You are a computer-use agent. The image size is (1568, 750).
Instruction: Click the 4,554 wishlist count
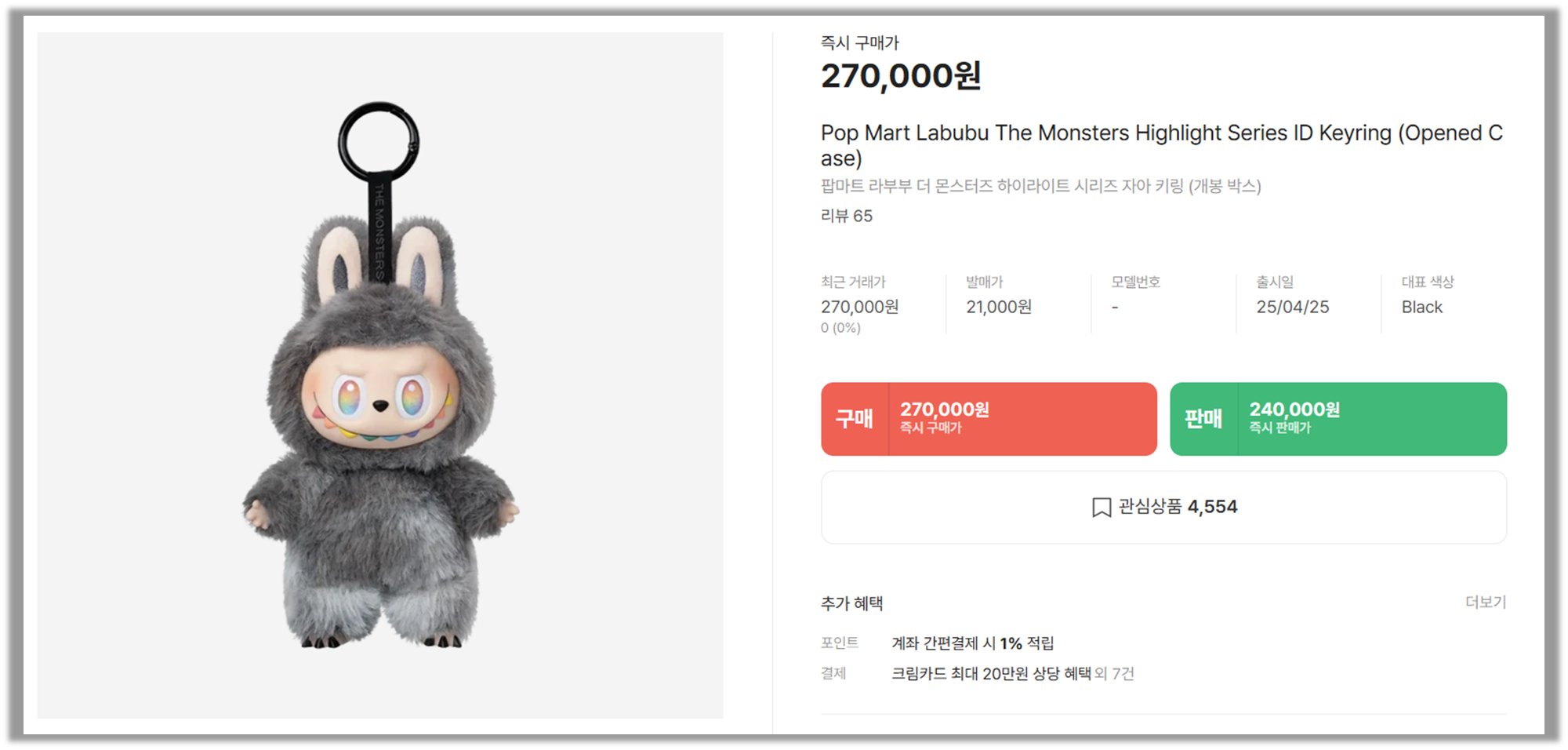[x=1214, y=507]
